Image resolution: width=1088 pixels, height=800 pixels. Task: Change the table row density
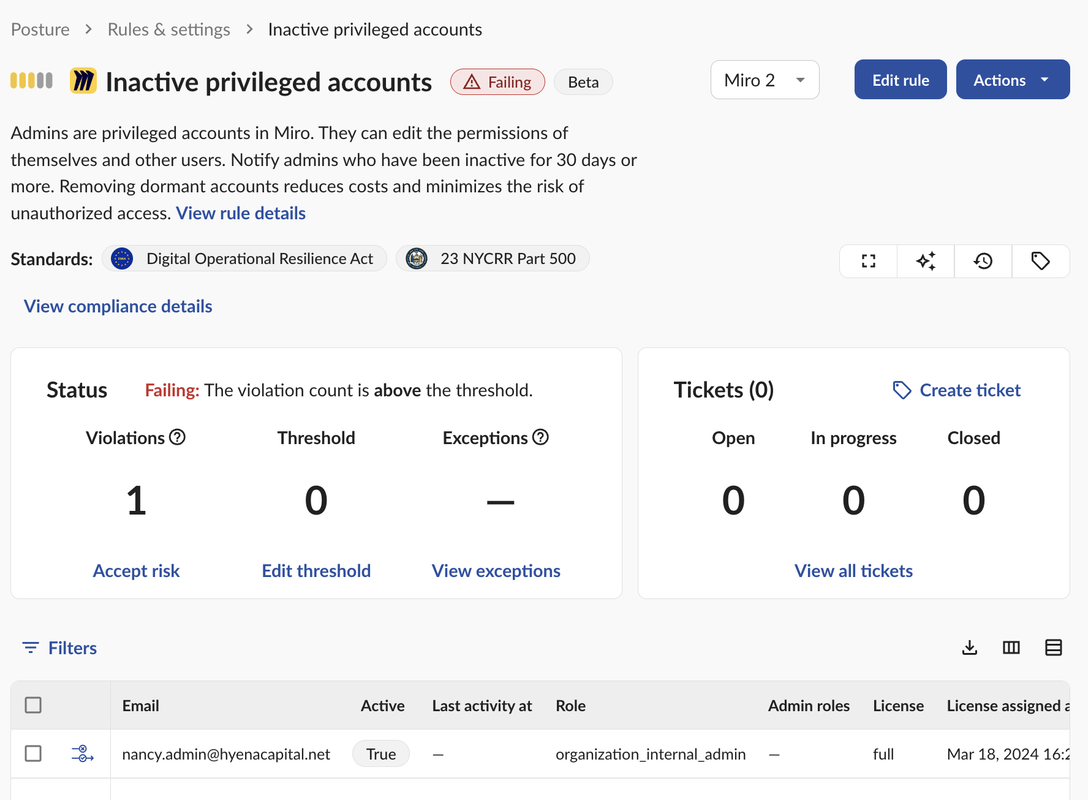point(1053,648)
